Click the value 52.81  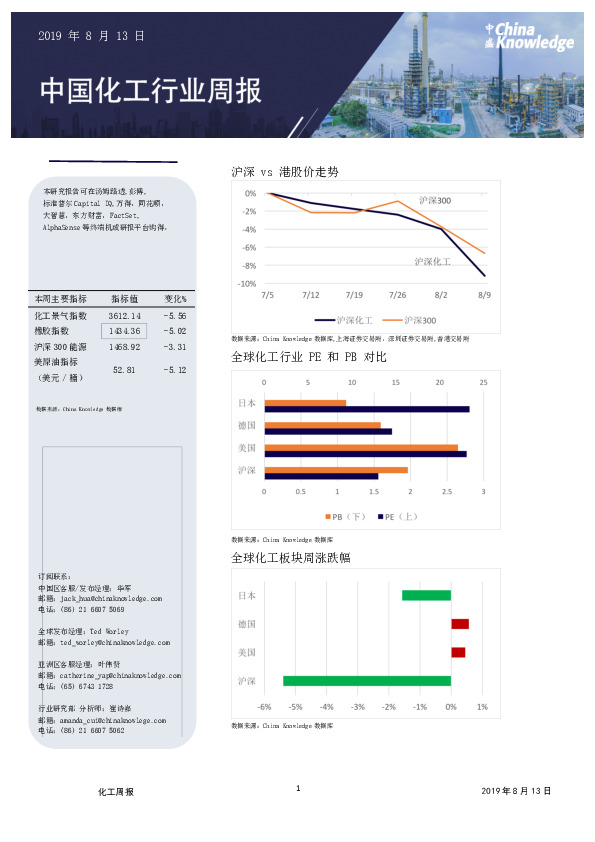[124, 370]
